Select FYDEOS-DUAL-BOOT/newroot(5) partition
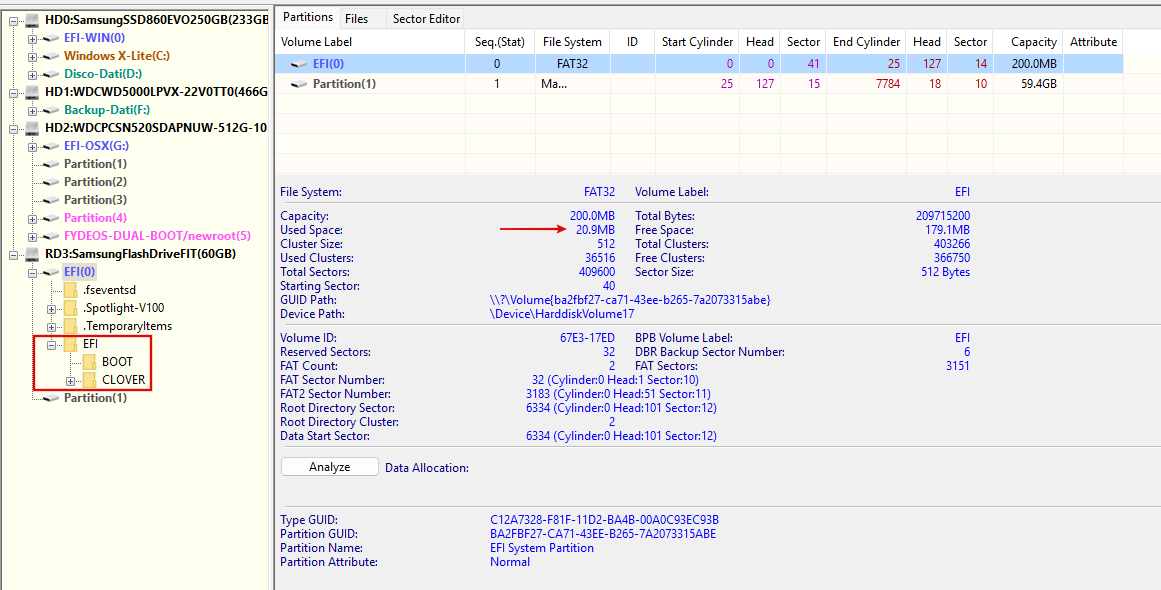1161x590 pixels. [x=157, y=236]
